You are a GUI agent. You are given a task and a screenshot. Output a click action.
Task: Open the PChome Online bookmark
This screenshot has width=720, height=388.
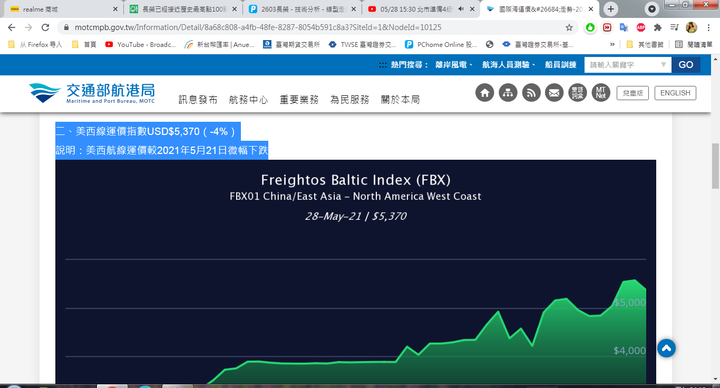click(441, 45)
